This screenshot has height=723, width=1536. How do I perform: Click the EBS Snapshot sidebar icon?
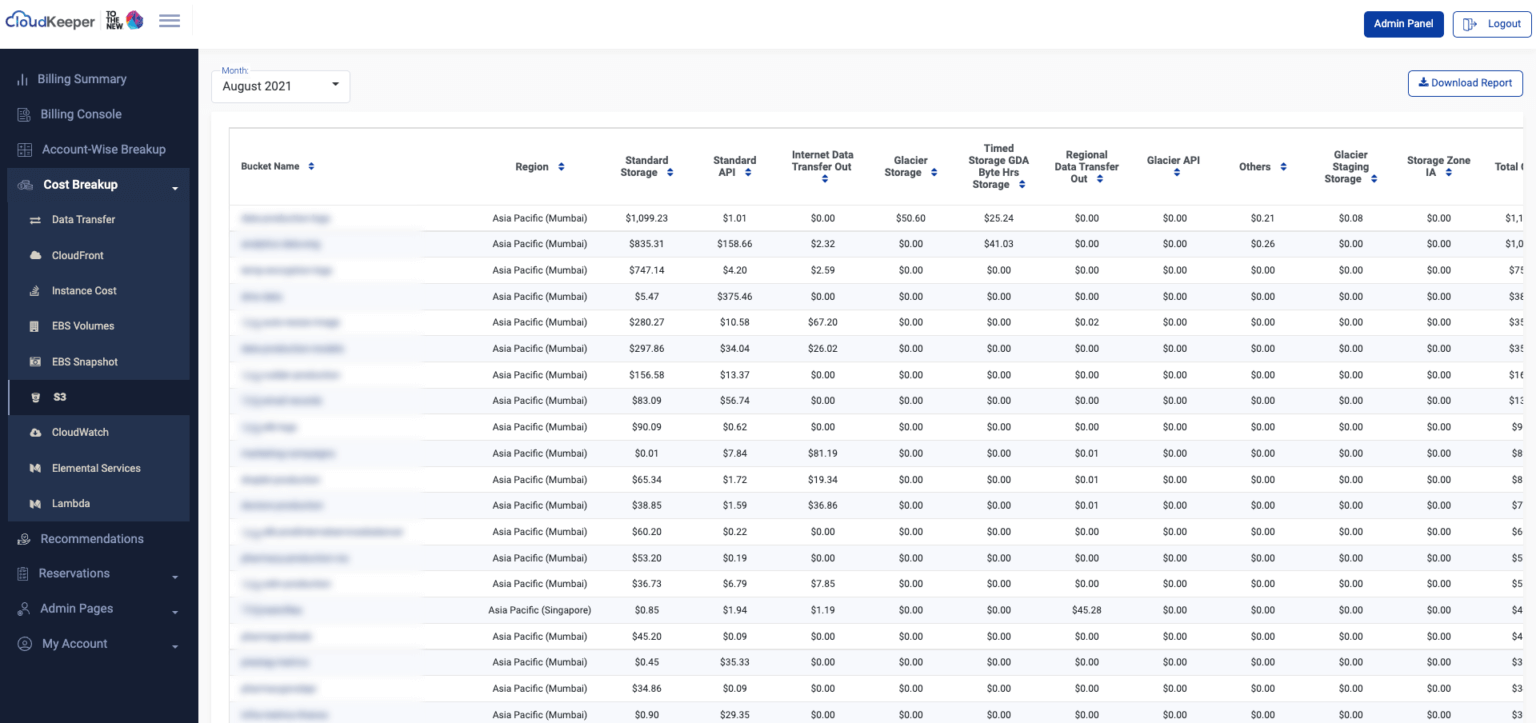coord(36,361)
